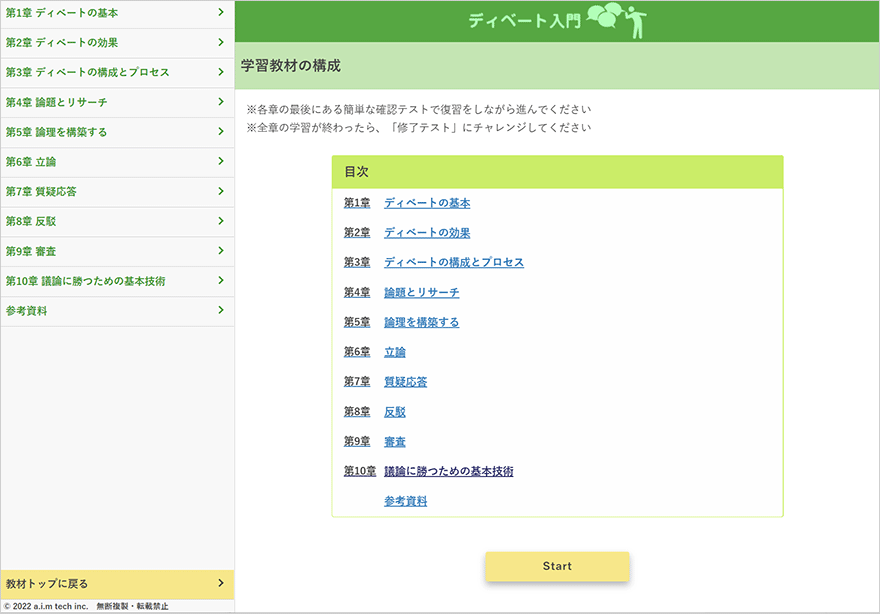Open sidebar item 参考資料
Viewport: 880px width, 614px height.
point(117,311)
